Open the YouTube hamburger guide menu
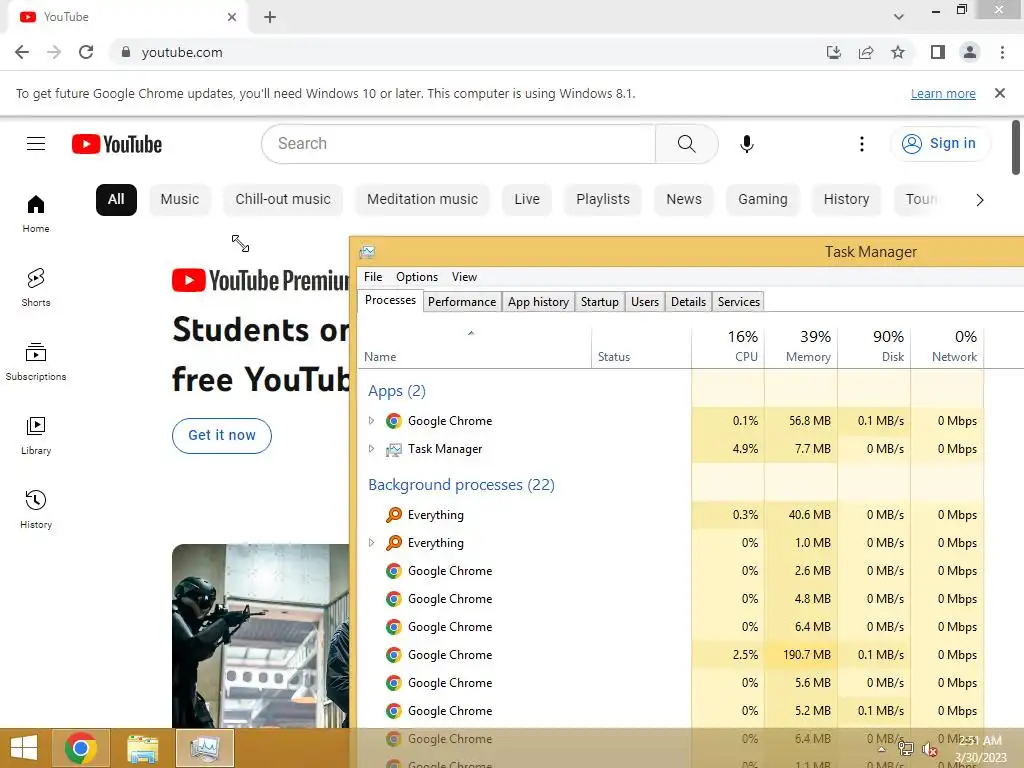1024x768 pixels. click(36, 144)
